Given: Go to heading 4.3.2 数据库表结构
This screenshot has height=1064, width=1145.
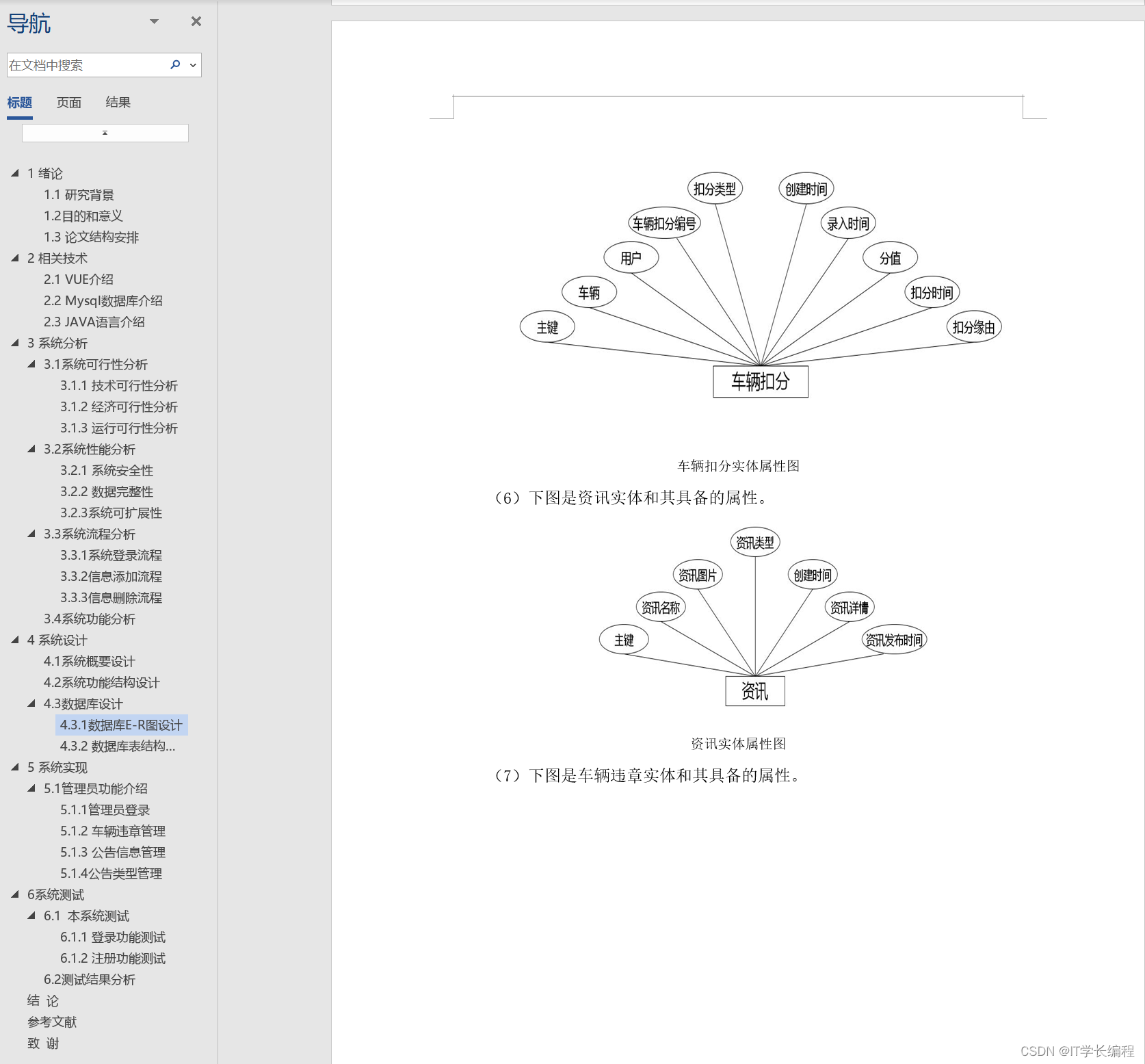Looking at the screenshot, I should coord(118,746).
